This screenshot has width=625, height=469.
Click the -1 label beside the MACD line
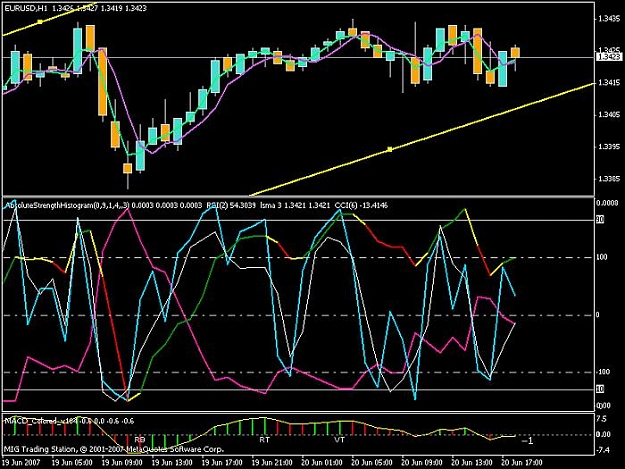pyautogui.click(x=527, y=441)
